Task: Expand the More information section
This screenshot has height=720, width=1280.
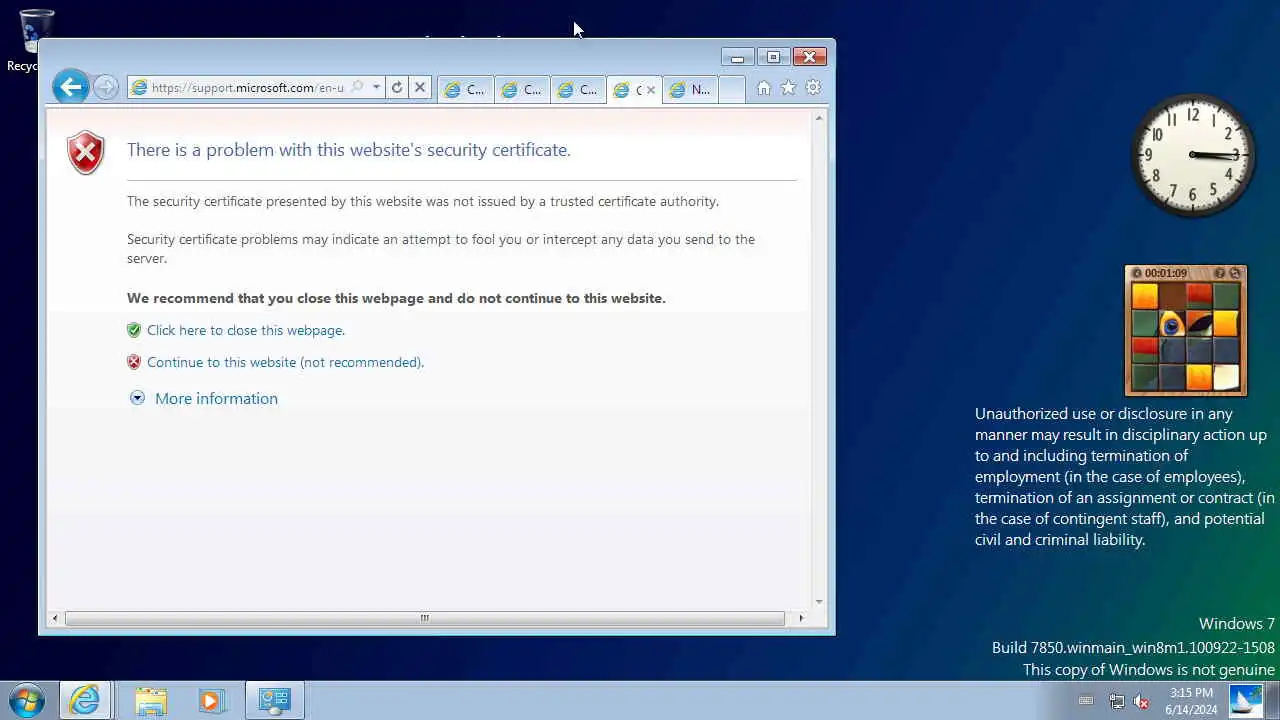Action: pyautogui.click(x=204, y=398)
